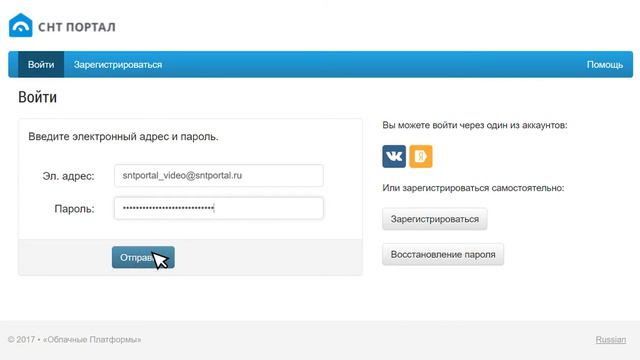Click the Эл. адрес input field

coord(219,176)
